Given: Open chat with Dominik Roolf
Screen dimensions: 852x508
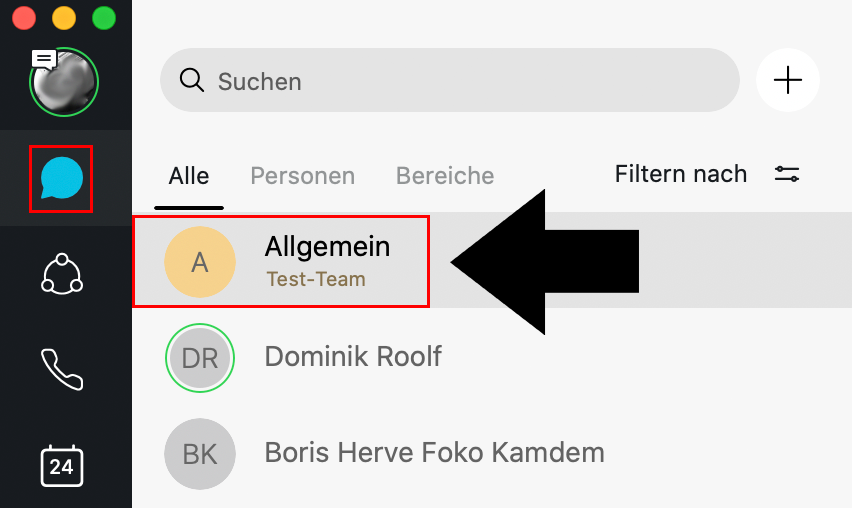Looking at the screenshot, I should pos(353,356).
